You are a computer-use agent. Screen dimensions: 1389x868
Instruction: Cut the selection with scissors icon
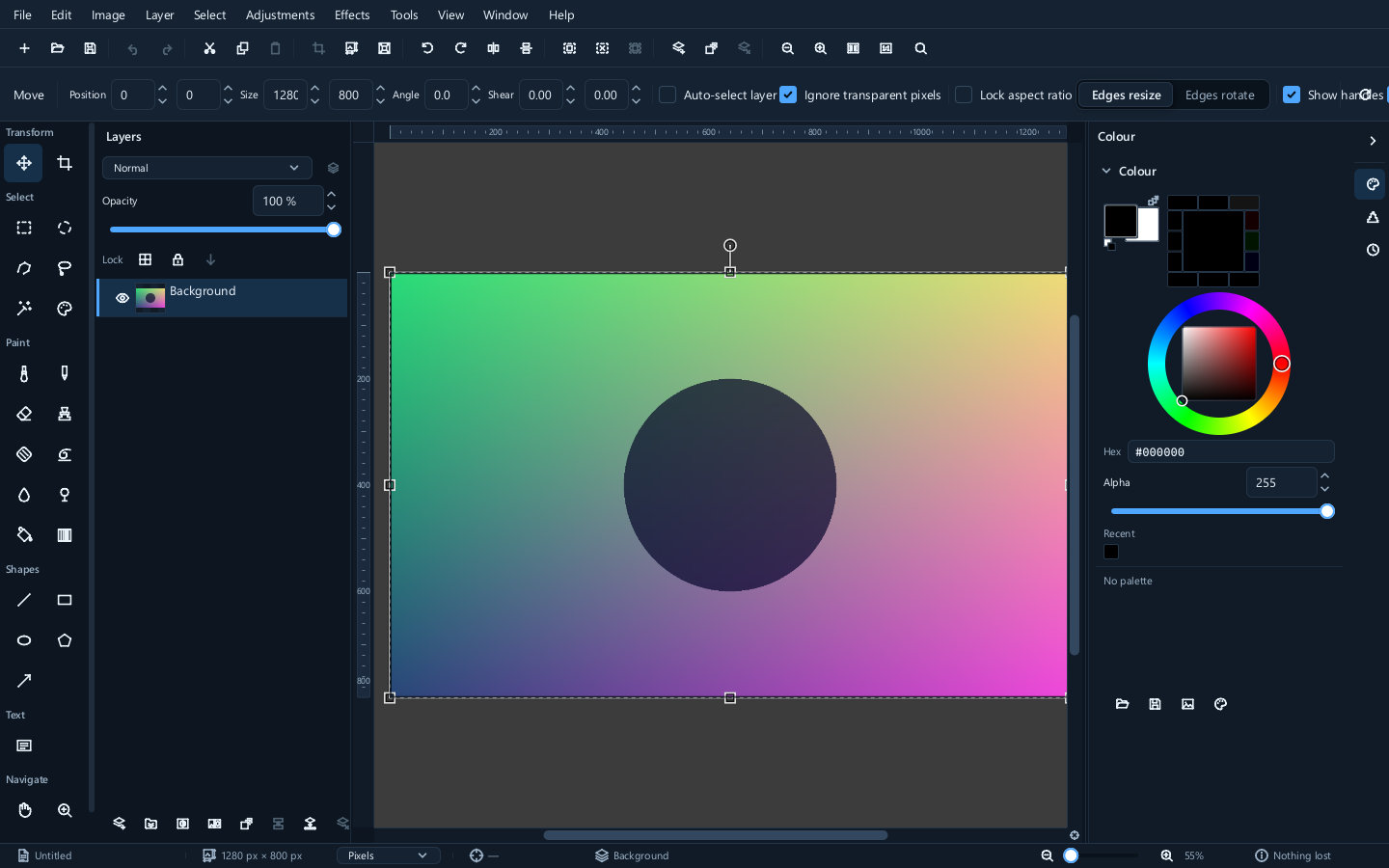click(209, 48)
